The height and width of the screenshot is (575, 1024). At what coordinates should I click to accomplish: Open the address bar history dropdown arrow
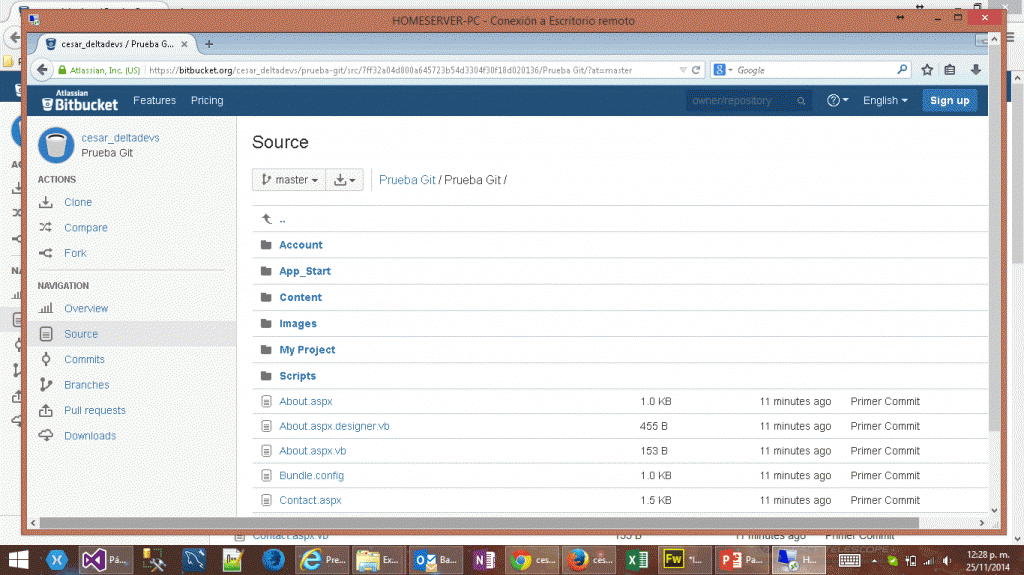click(683, 70)
